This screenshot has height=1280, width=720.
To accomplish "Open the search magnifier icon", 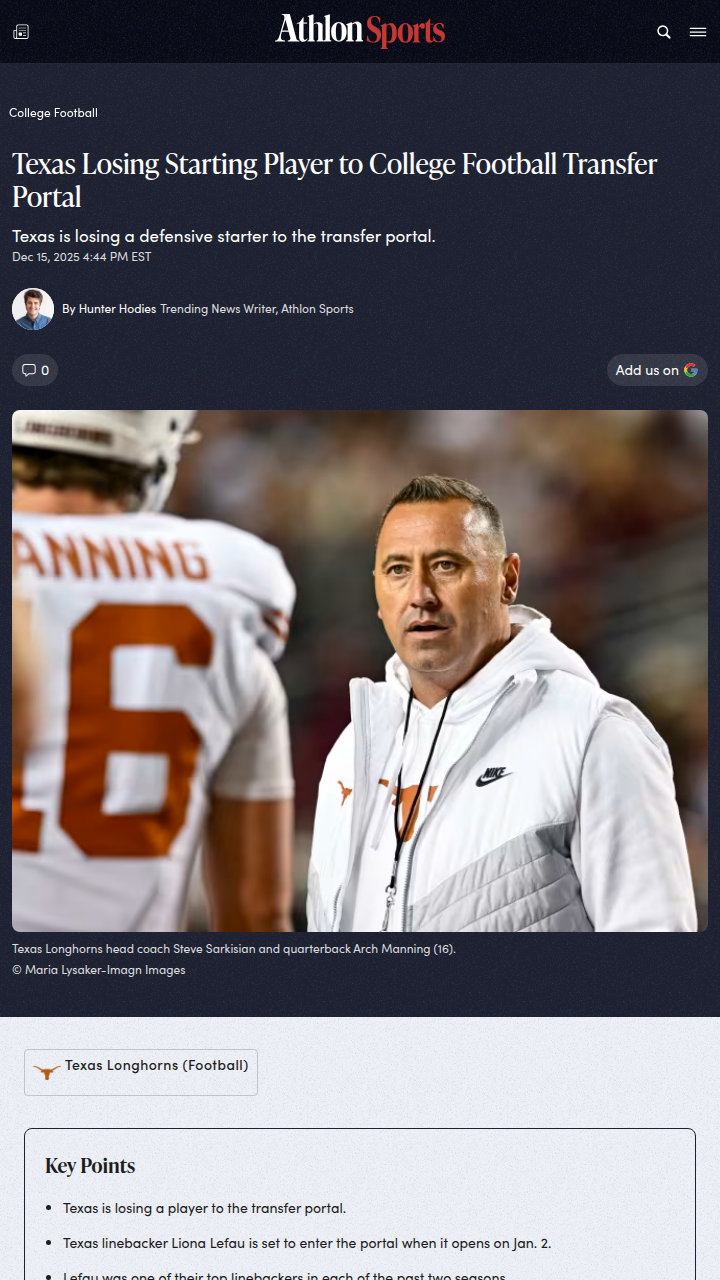I will (664, 32).
